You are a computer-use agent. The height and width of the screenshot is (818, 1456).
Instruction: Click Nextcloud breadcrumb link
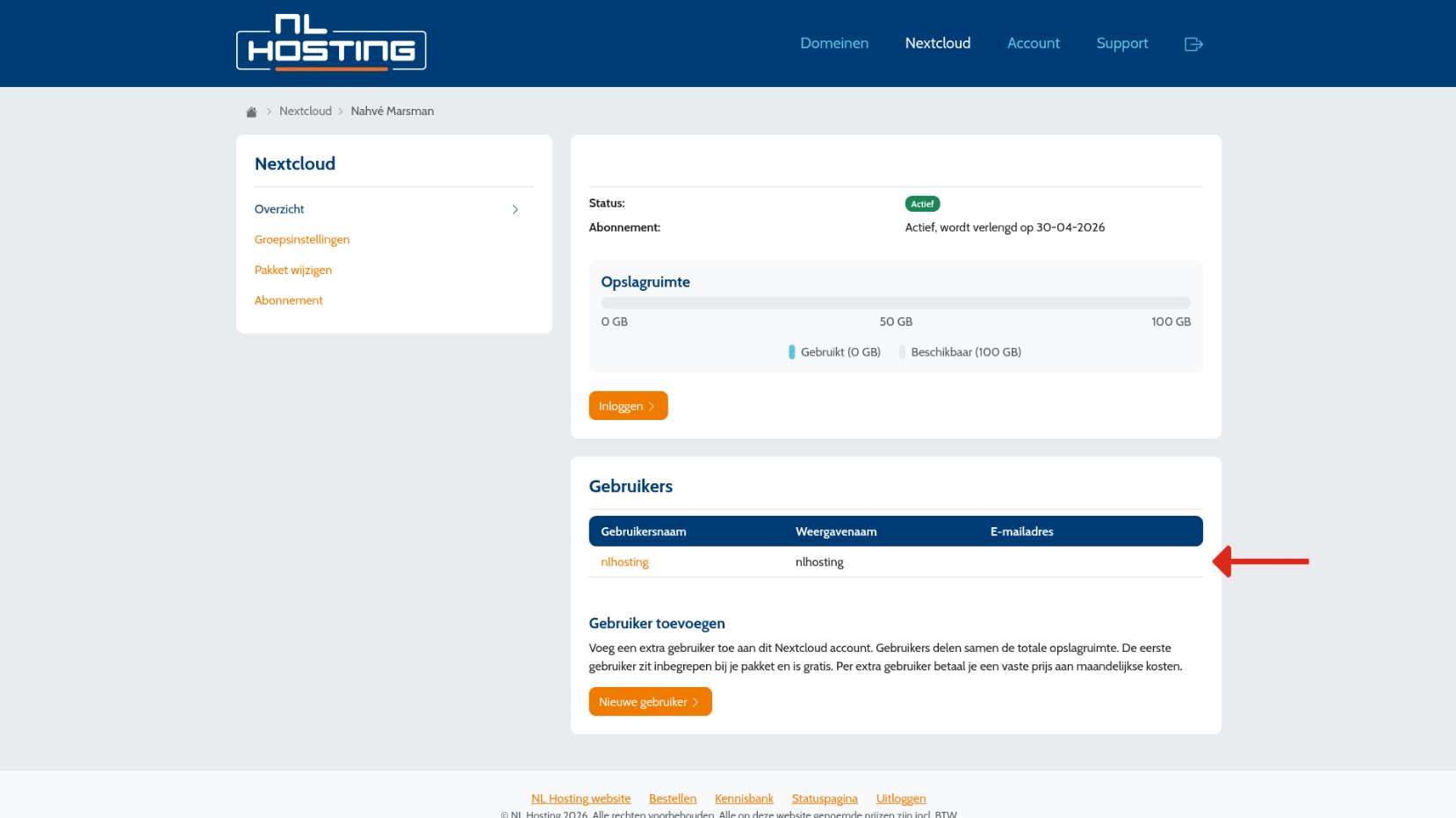tap(306, 111)
